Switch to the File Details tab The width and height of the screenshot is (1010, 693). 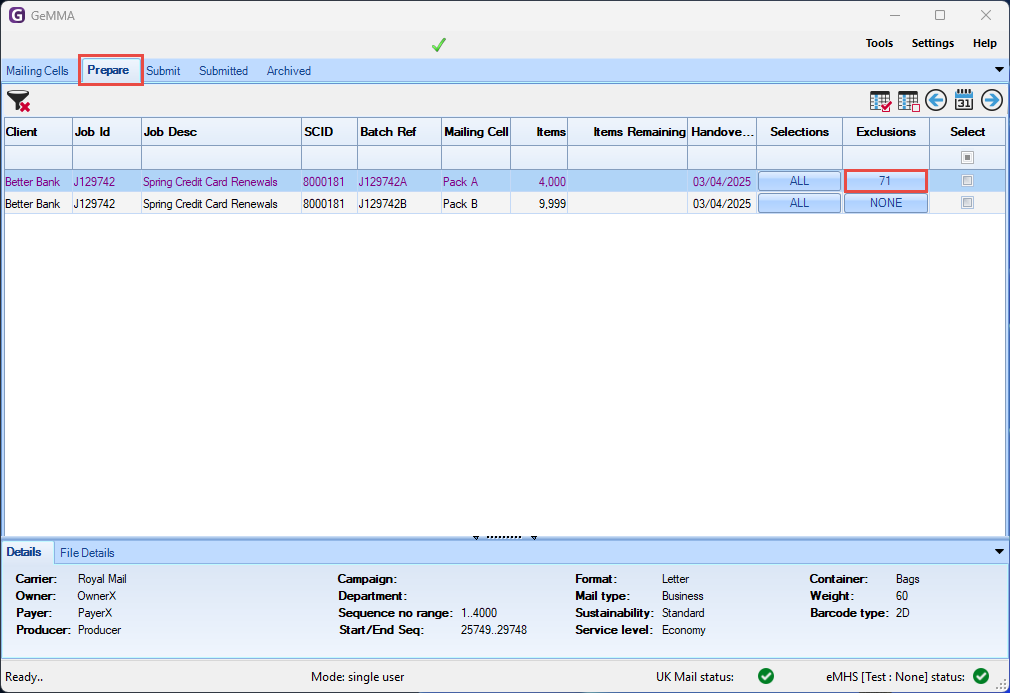[87, 553]
